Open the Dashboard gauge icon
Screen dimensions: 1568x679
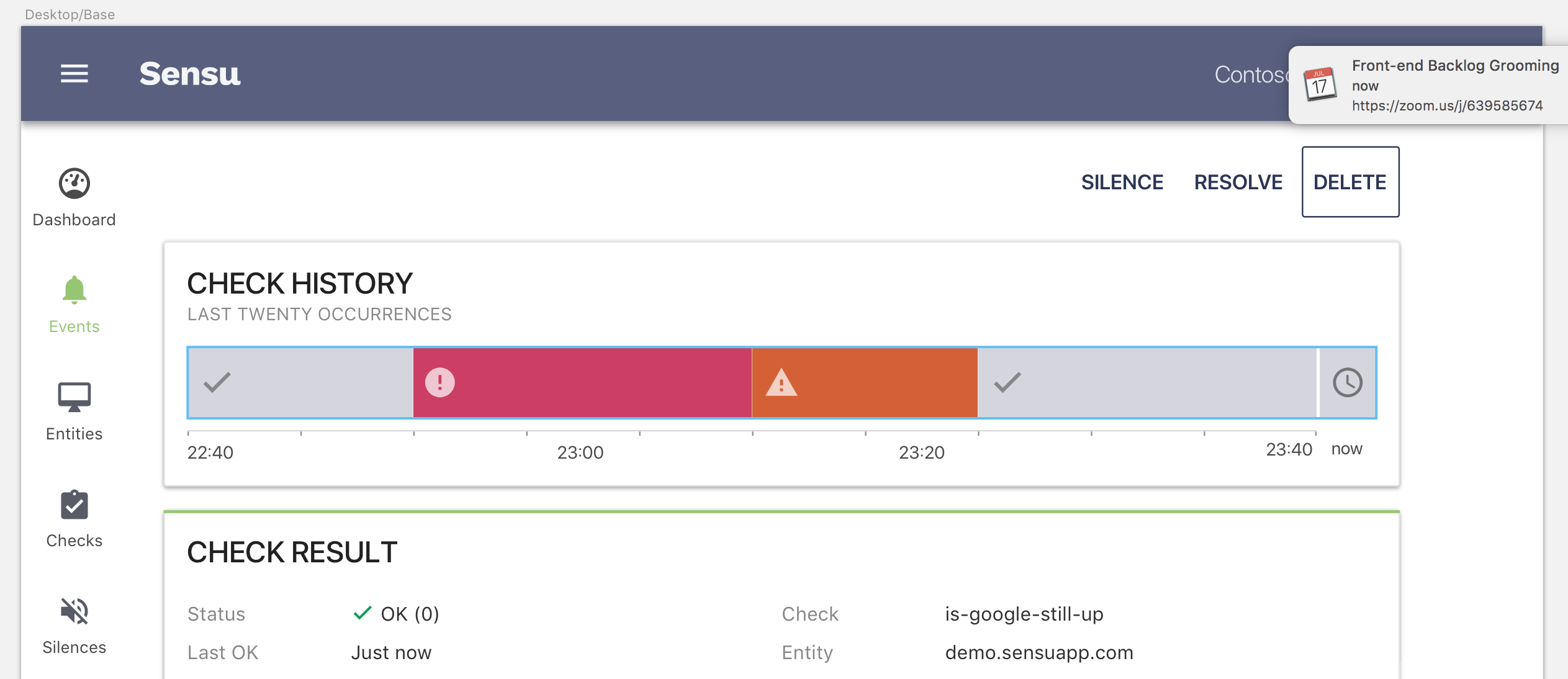click(x=74, y=184)
